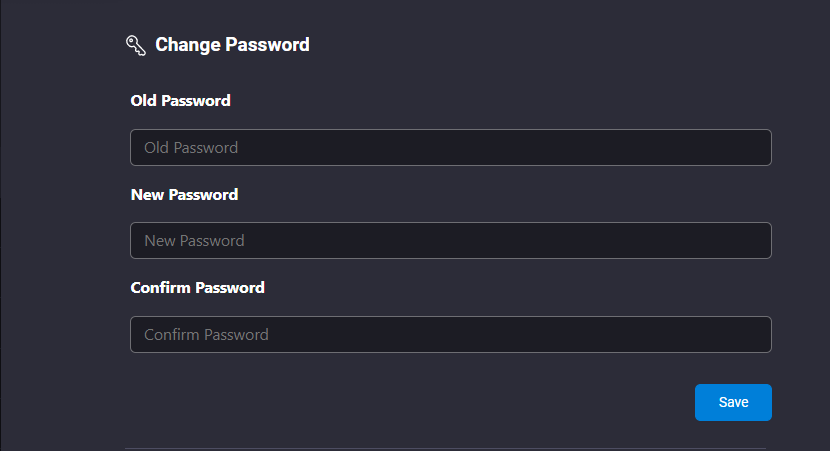Click the key icon beside Change Password

(136, 46)
